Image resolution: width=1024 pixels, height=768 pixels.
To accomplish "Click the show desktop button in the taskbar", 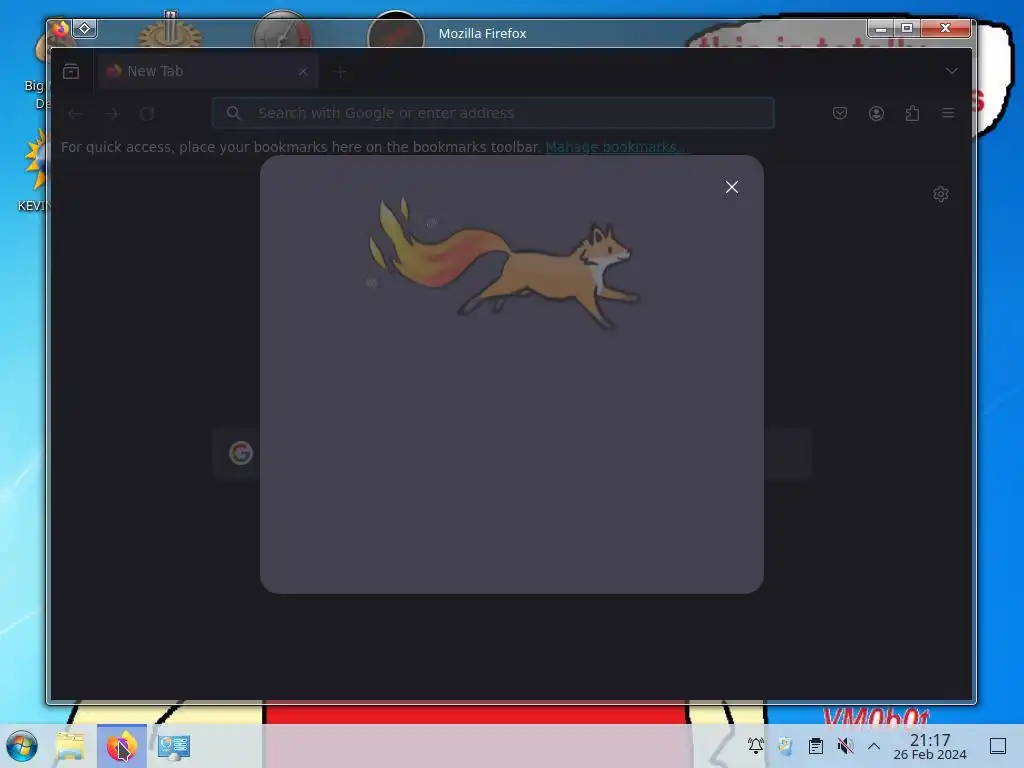I will [x=998, y=746].
